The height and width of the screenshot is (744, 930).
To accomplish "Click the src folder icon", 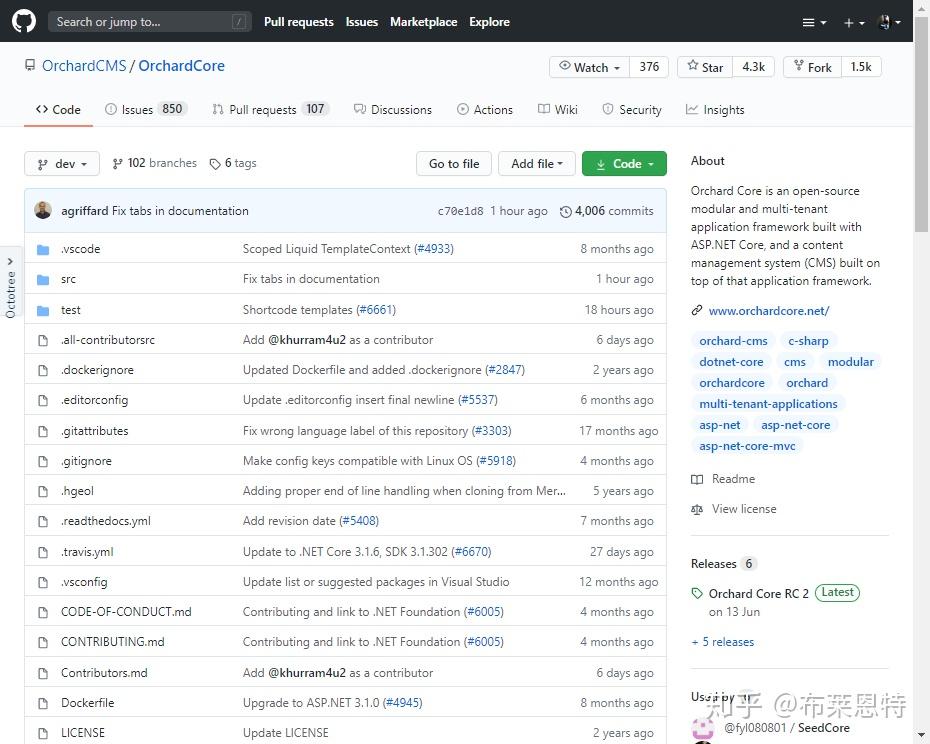I will point(43,279).
